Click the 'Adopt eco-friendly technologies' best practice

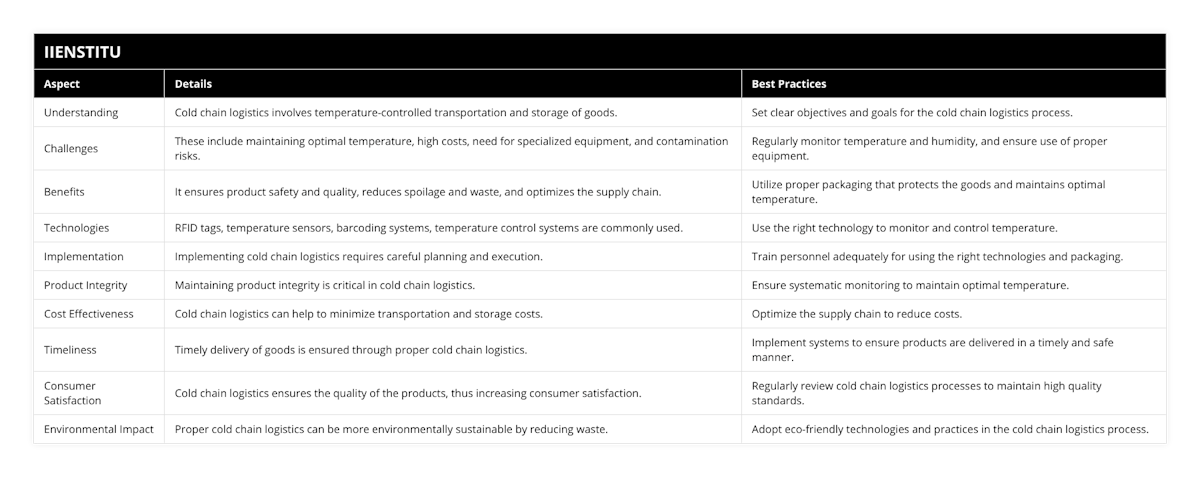(950, 429)
